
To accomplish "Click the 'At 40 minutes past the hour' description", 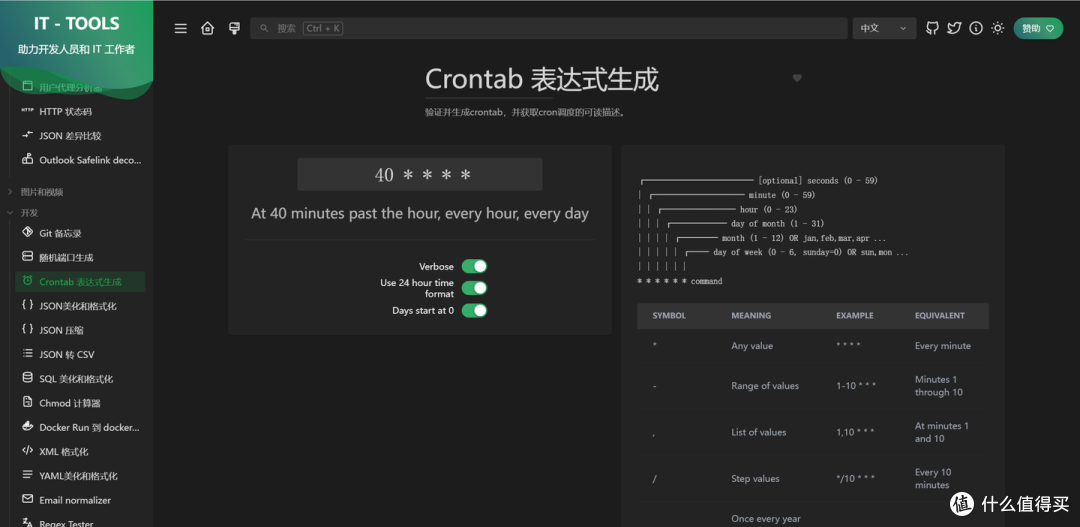I will pyautogui.click(x=419, y=214).
